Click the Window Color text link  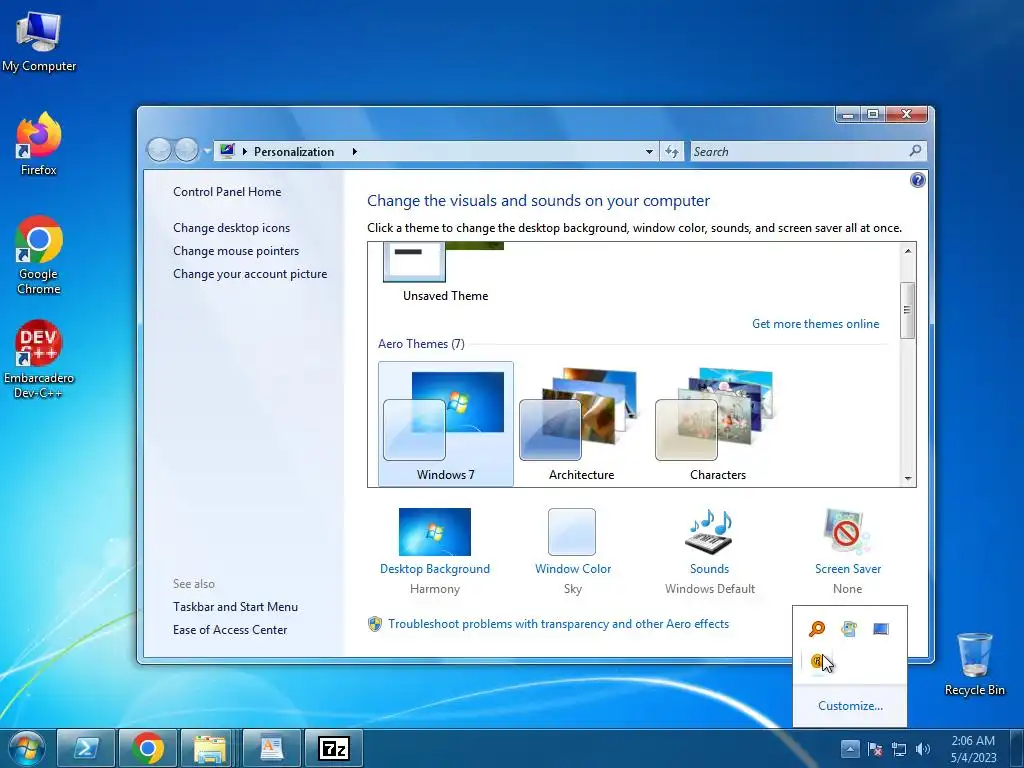[573, 569]
